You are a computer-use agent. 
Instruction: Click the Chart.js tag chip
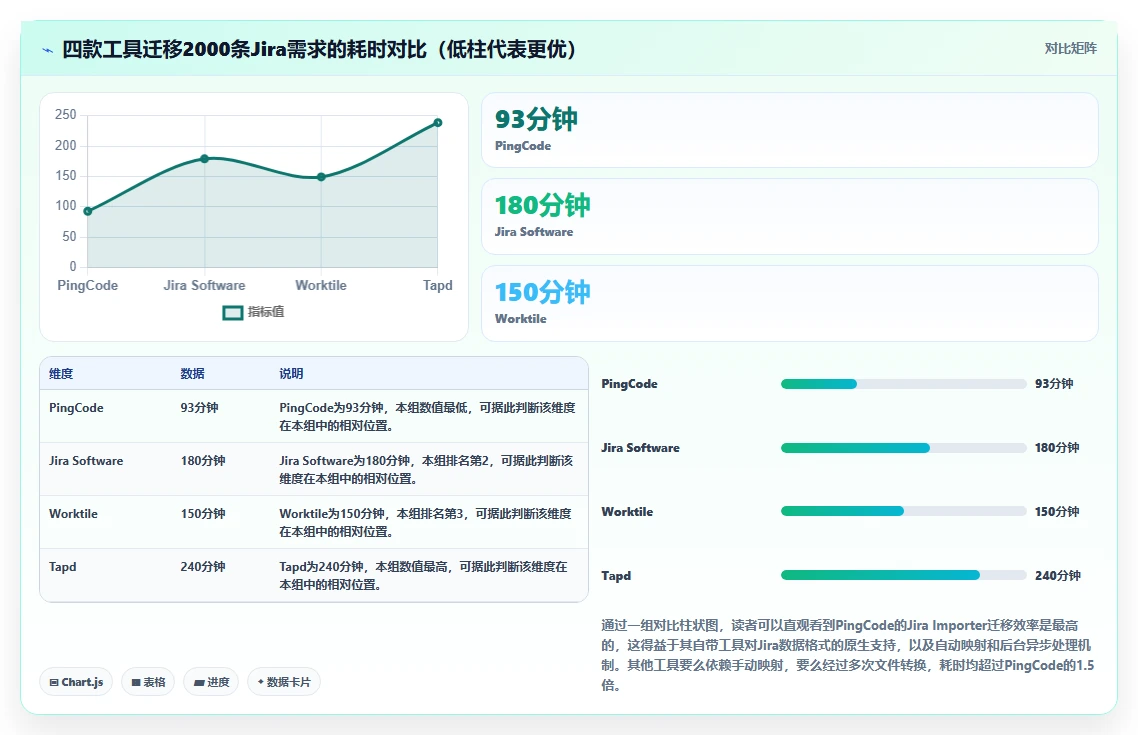coord(76,682)
